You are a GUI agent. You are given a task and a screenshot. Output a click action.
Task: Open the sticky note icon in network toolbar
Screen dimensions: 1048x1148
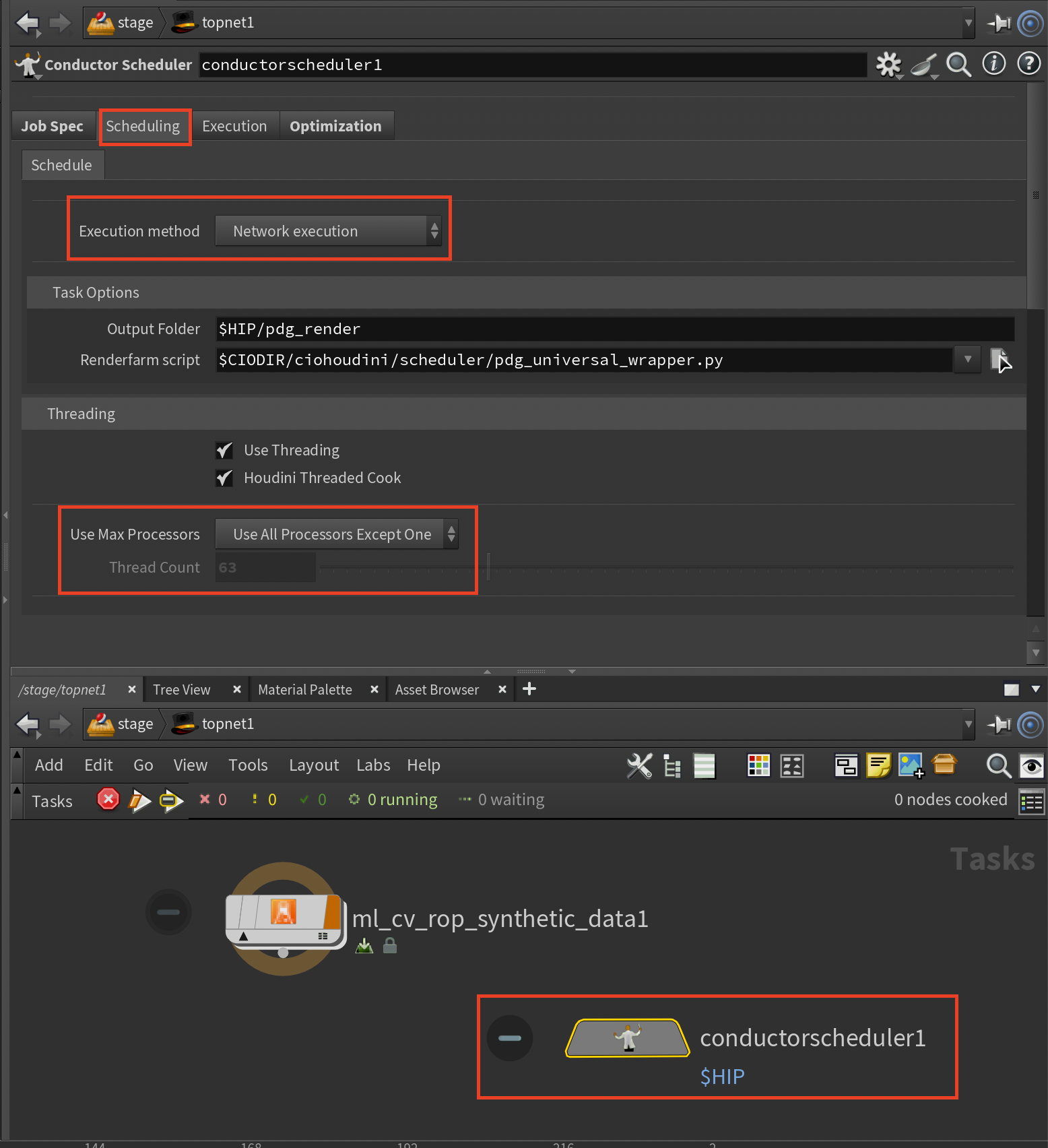[878, 765]
